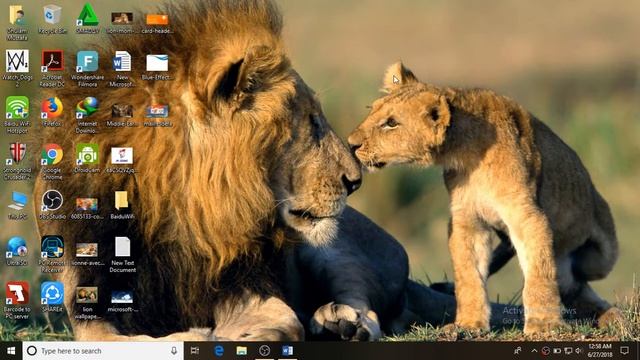The image size is (640, 360).
Task: Select the microsoft- image file on desktop
Action: tap(122, 302)
